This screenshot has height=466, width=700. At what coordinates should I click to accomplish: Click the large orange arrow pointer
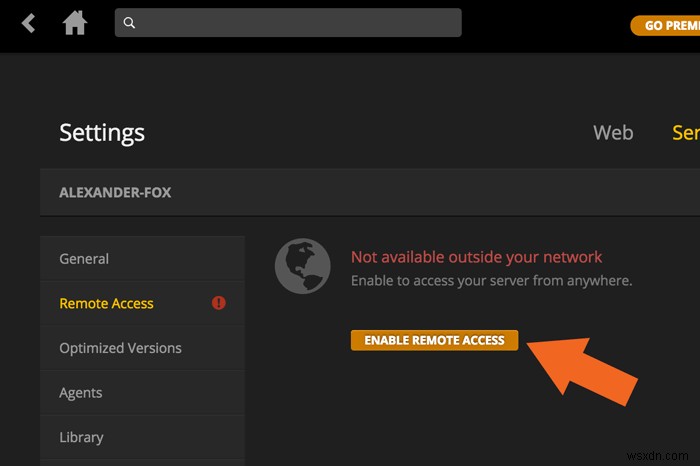tap(587, 366)
